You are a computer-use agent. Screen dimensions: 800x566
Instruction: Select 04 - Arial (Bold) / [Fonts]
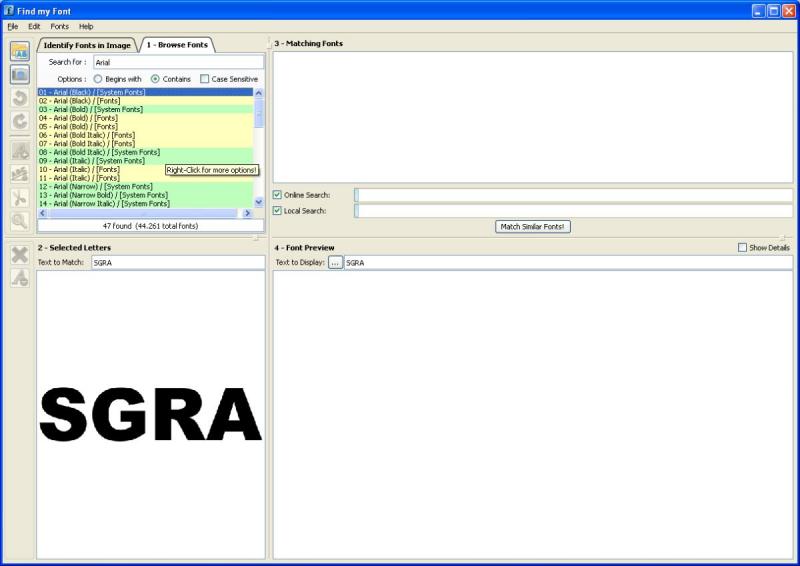tap(145, 118)
